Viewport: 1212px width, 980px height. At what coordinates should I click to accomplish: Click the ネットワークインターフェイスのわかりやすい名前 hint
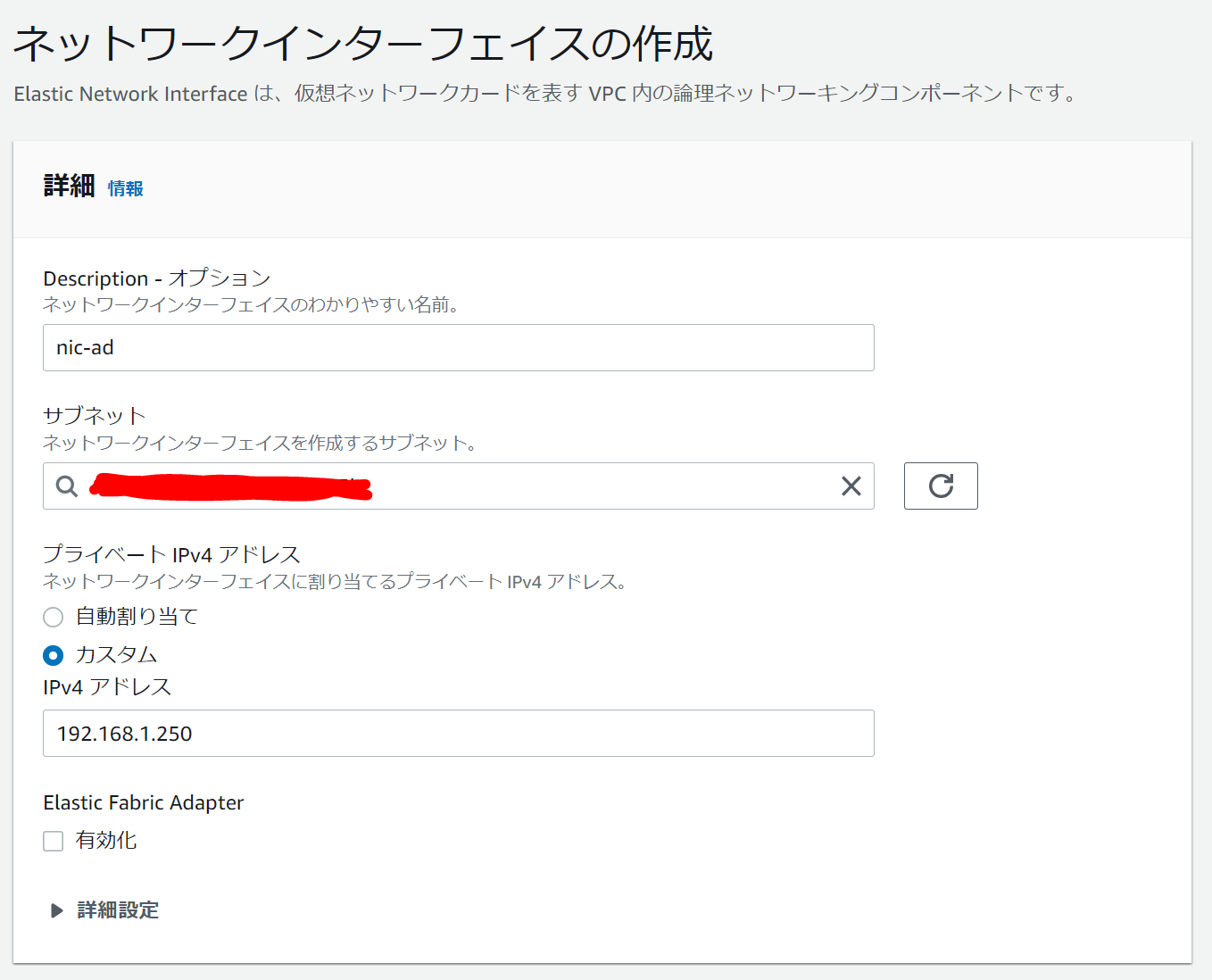(x=252, y=305)
